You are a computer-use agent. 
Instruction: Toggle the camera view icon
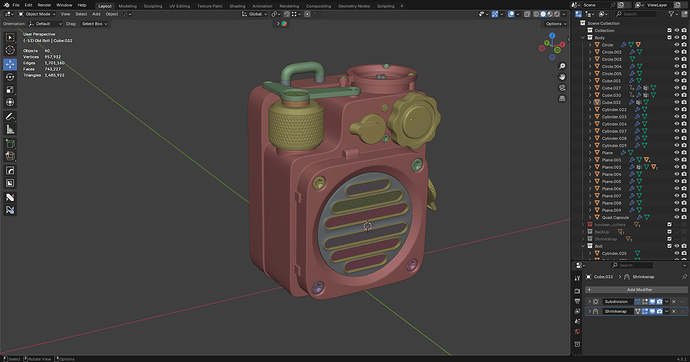(x=562, y=88)
